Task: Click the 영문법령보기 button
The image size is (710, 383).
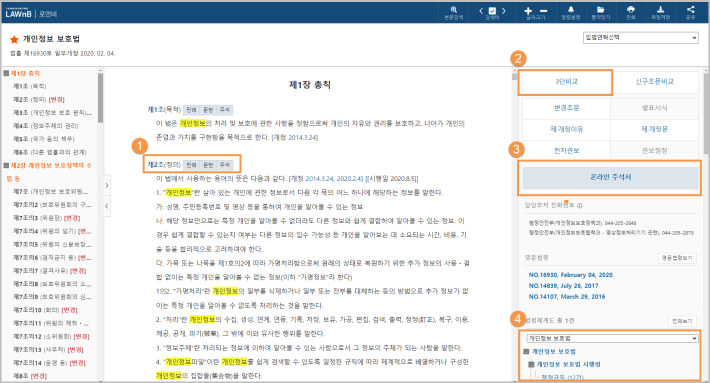Action: pyautogui.click(x=677, y=258)
